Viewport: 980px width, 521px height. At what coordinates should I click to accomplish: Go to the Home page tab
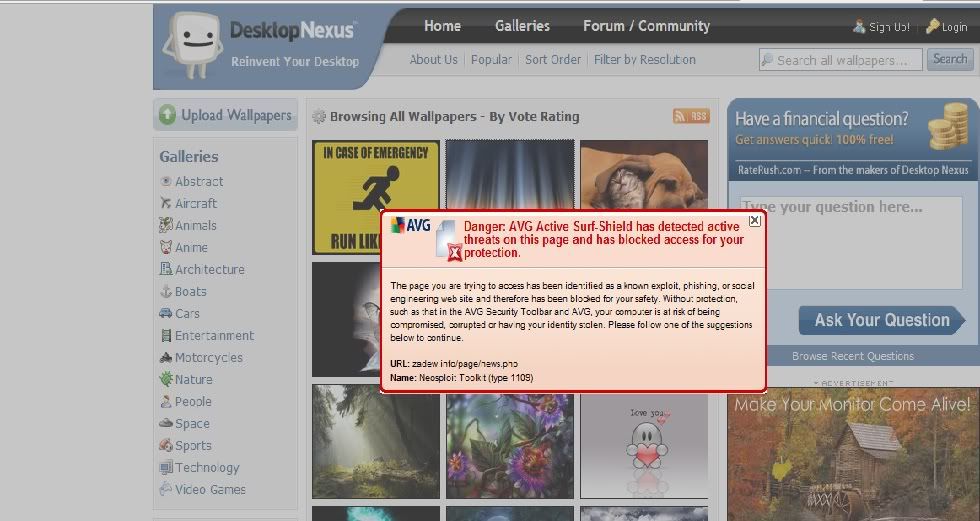(x=442, y=26)
